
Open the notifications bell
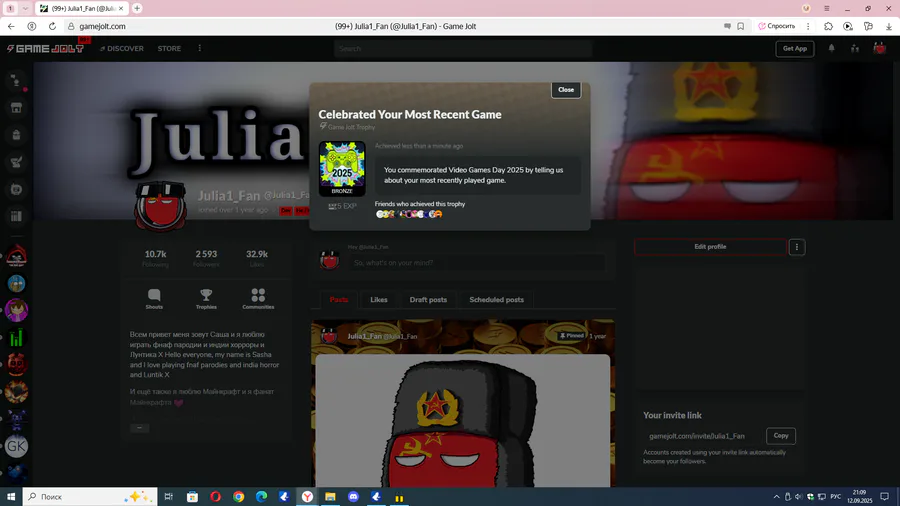(831, 49)
